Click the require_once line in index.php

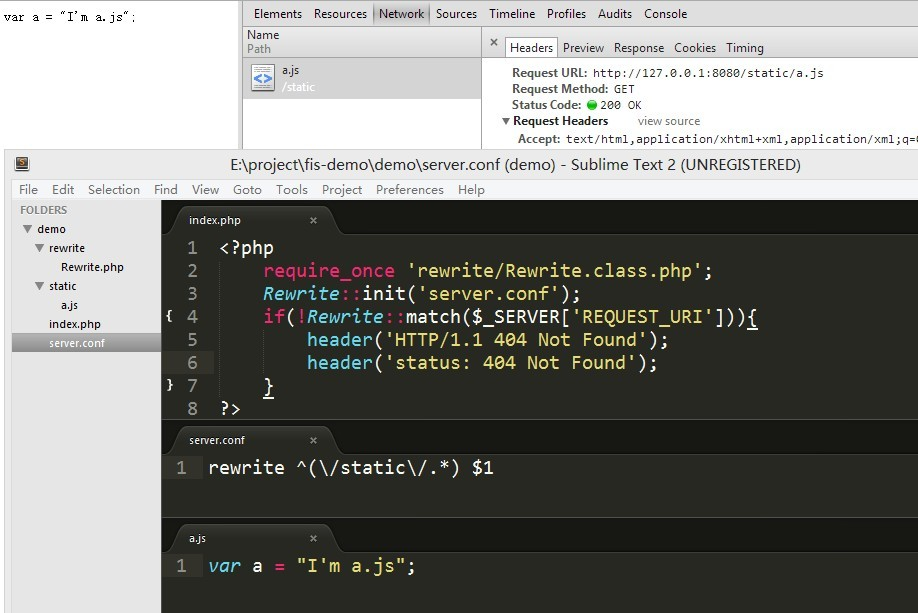487,270
